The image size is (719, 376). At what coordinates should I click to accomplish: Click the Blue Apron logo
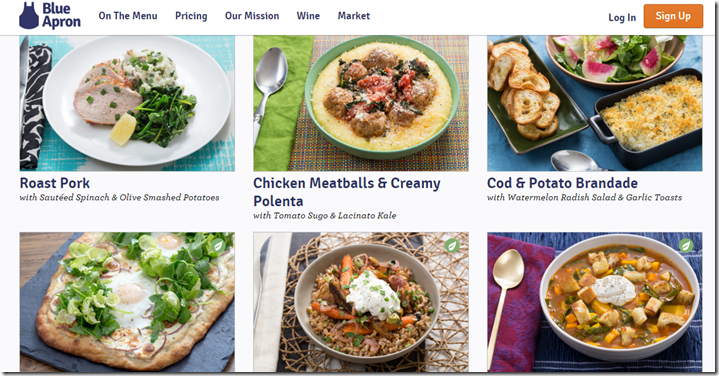point(50,16)
